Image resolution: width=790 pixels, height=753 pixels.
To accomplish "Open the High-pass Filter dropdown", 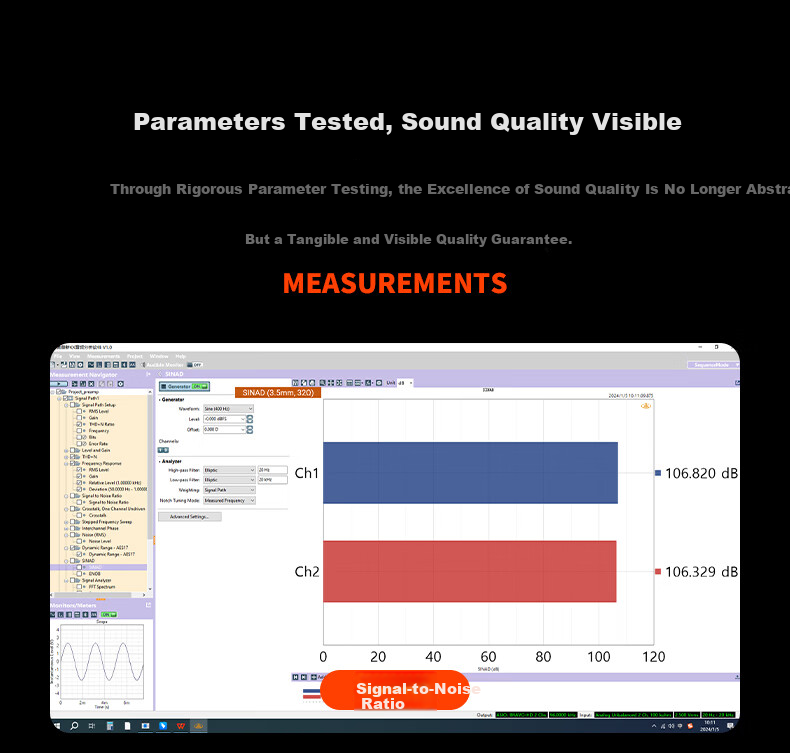I will coord(229,470).
